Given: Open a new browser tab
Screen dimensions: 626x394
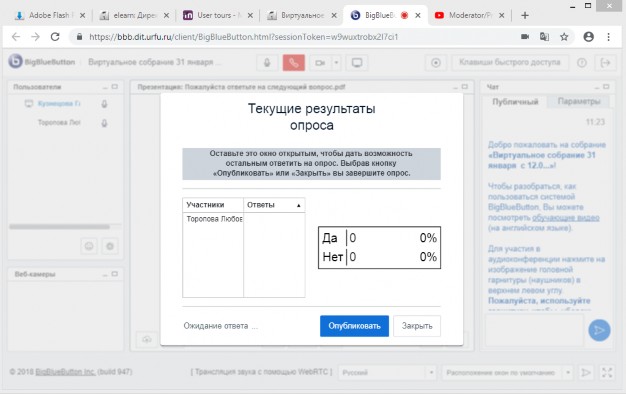Looking at the screenshot, I should (525, 15).
